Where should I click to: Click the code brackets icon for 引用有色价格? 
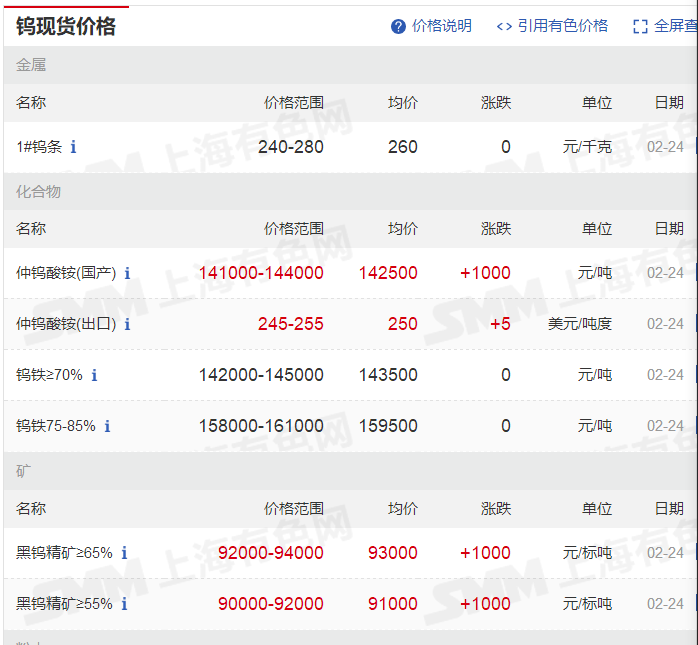pos(504,26)
